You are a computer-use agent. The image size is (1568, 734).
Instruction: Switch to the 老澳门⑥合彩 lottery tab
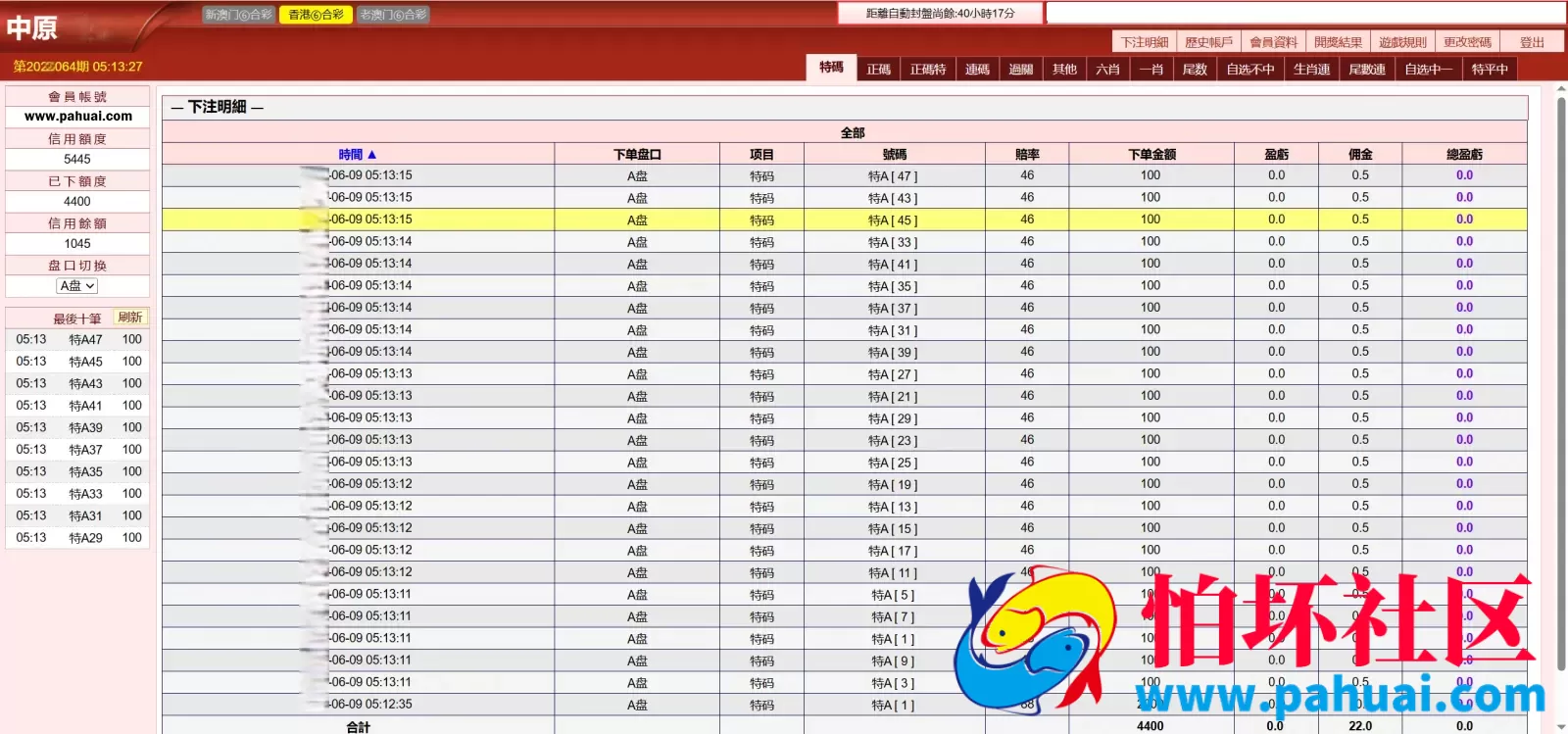[x=393, y=15]
